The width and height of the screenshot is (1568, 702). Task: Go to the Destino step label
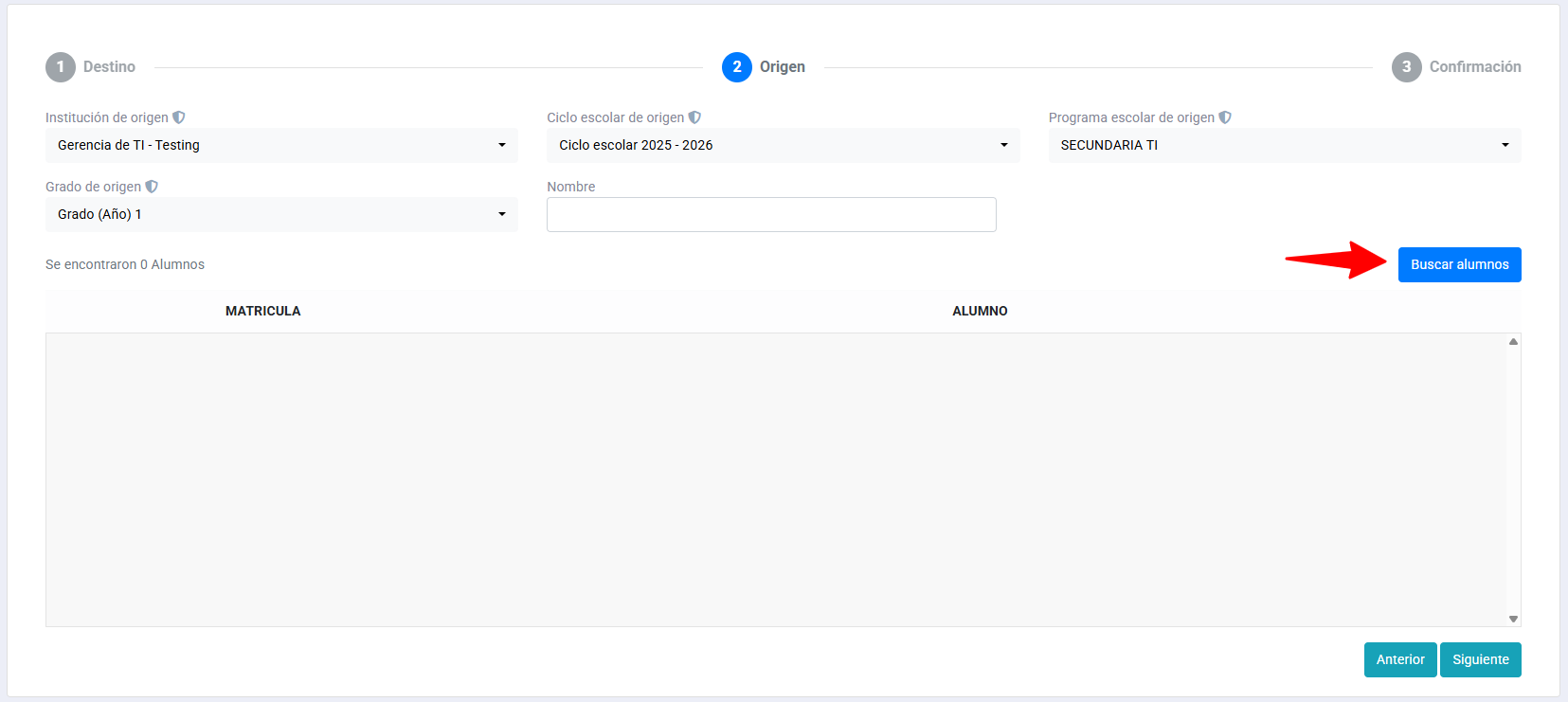click(x=109, y=67)
